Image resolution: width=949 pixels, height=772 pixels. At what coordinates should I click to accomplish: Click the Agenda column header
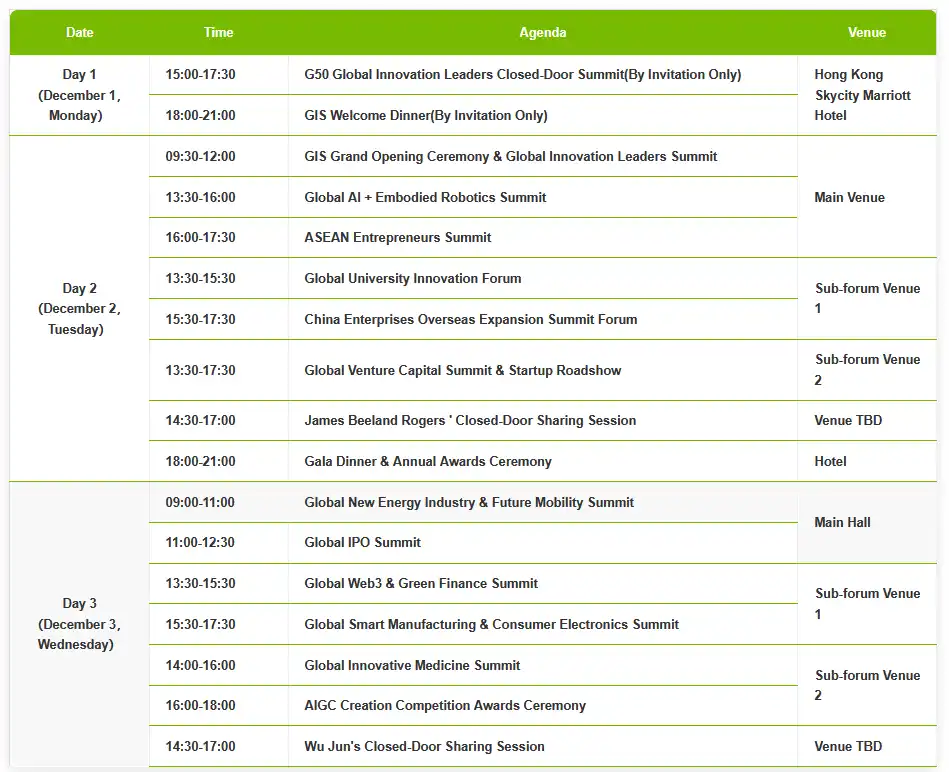pyautogui.click(x=542, y=32)
